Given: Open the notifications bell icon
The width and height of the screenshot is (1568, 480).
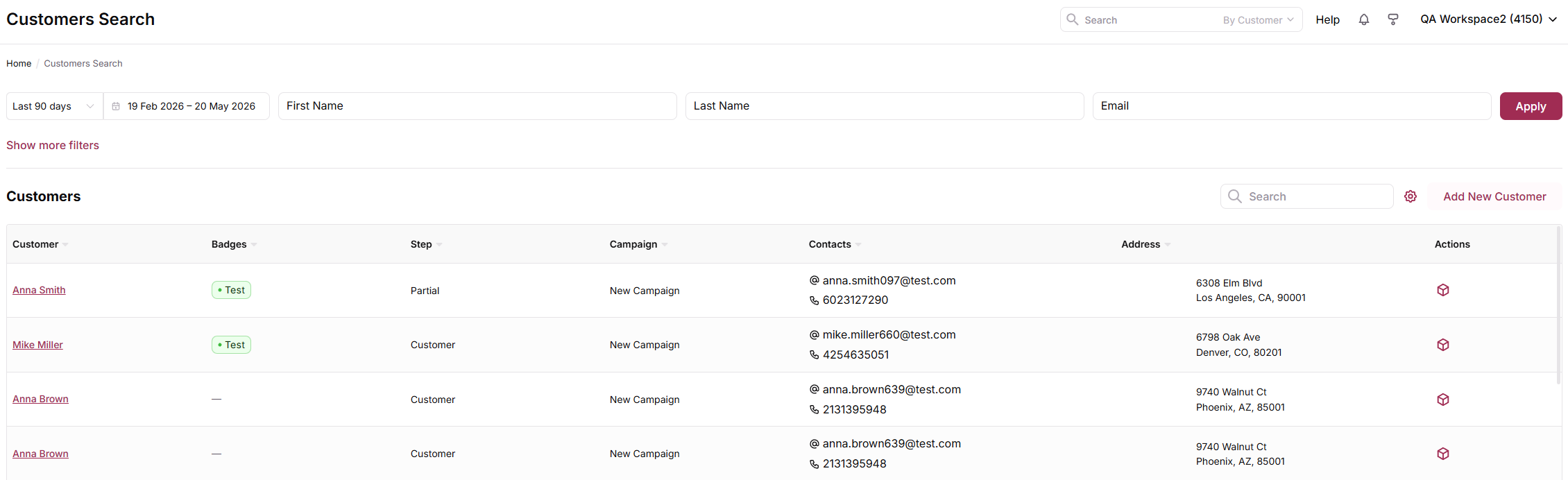Looking at the screenshot, I should [x=1363, y=19].
